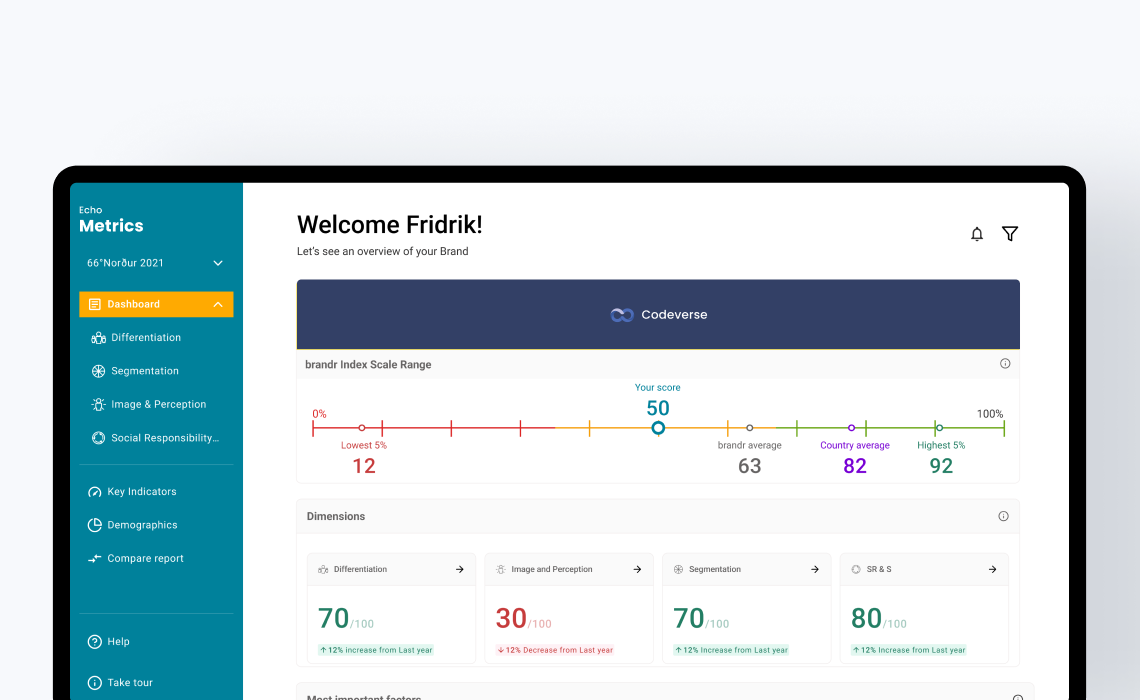
Task: Open the filter funnel icon
Action: (1010, 234)
